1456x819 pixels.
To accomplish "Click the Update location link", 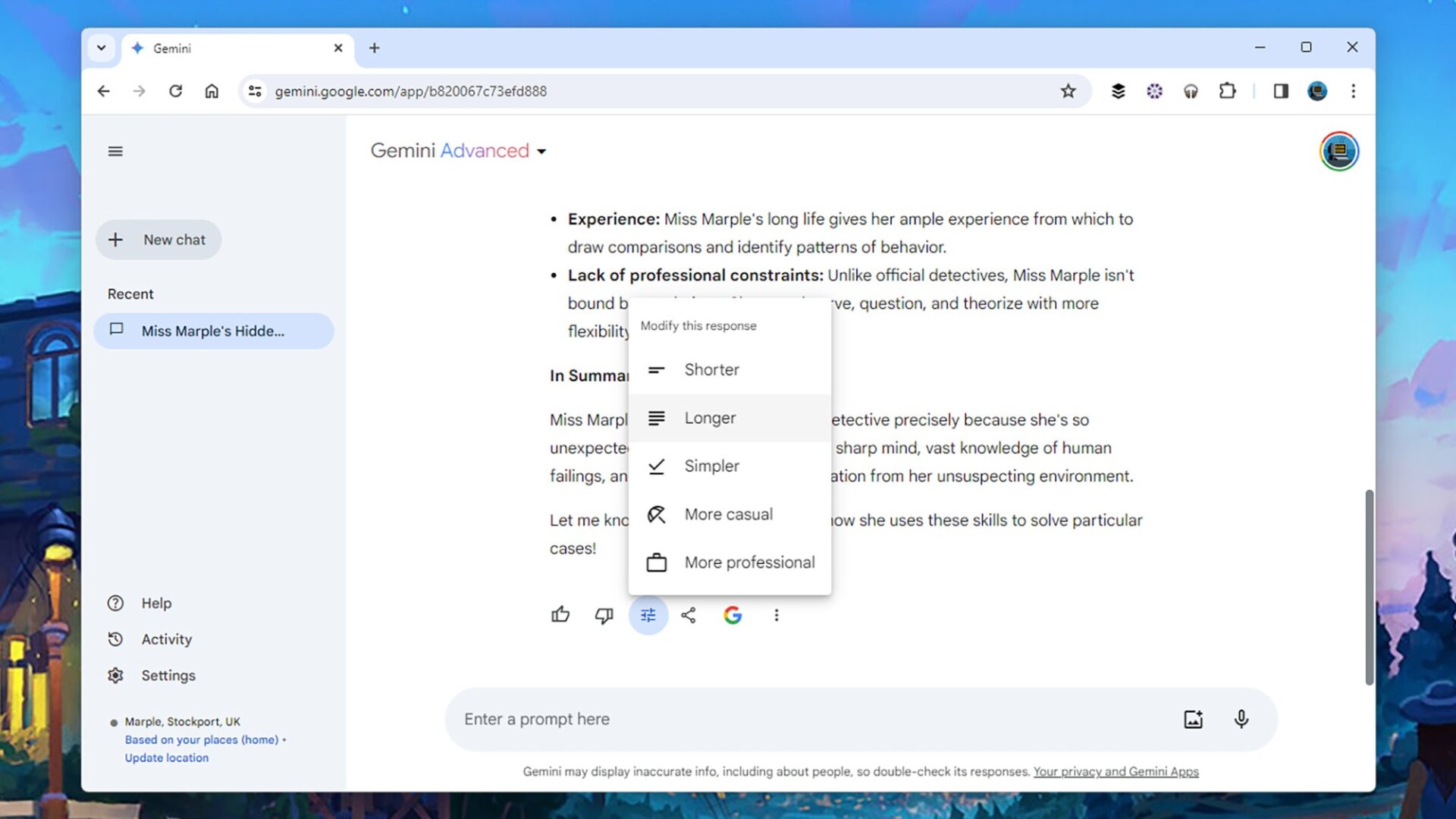I will (166, 758).
